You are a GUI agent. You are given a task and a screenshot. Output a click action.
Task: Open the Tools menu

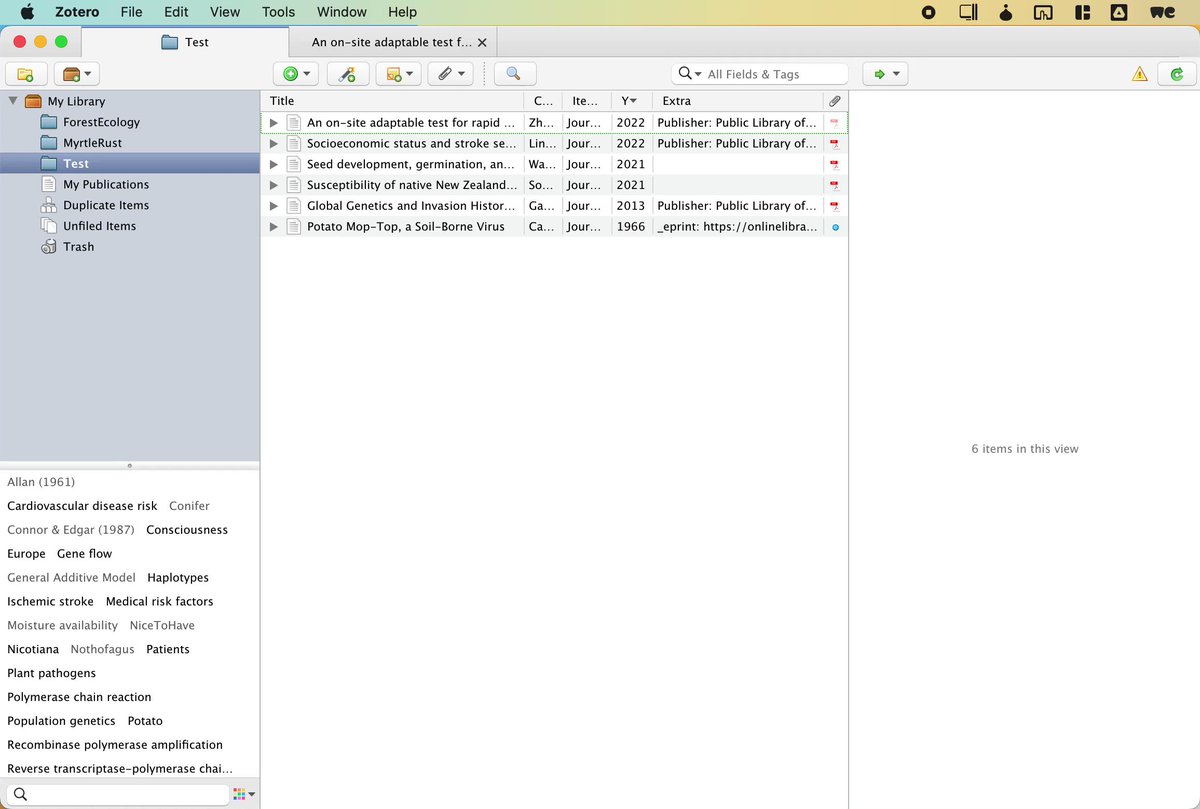tap(279, 12)
